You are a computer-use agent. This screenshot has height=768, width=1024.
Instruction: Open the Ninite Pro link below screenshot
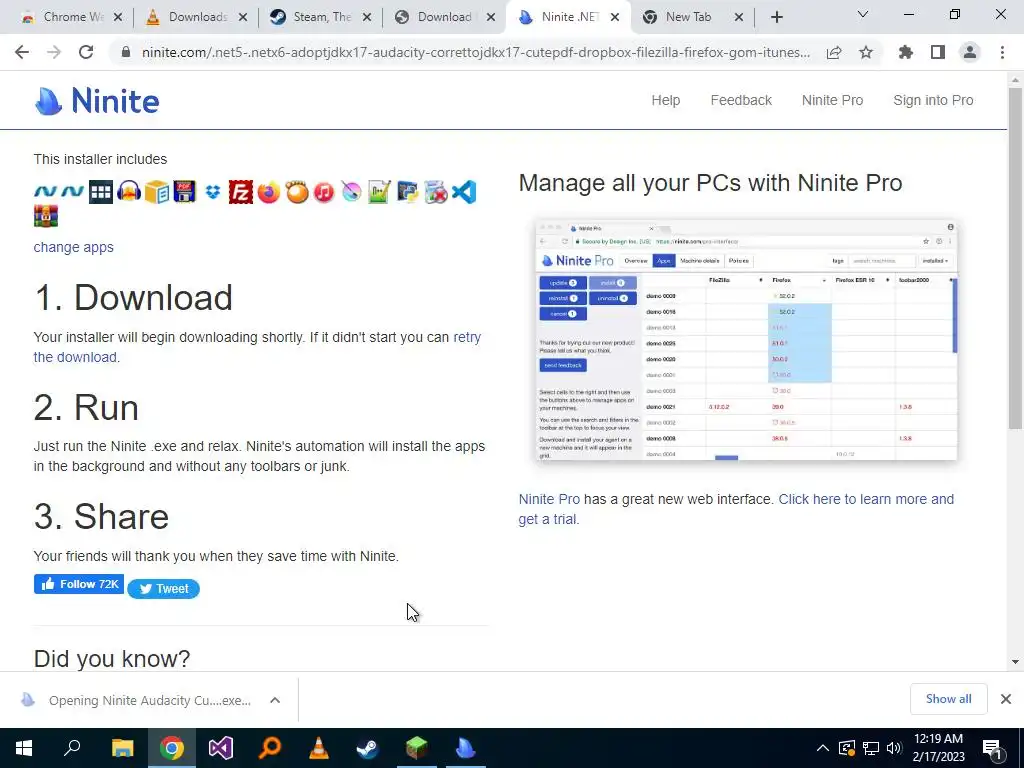pos(549,499)
